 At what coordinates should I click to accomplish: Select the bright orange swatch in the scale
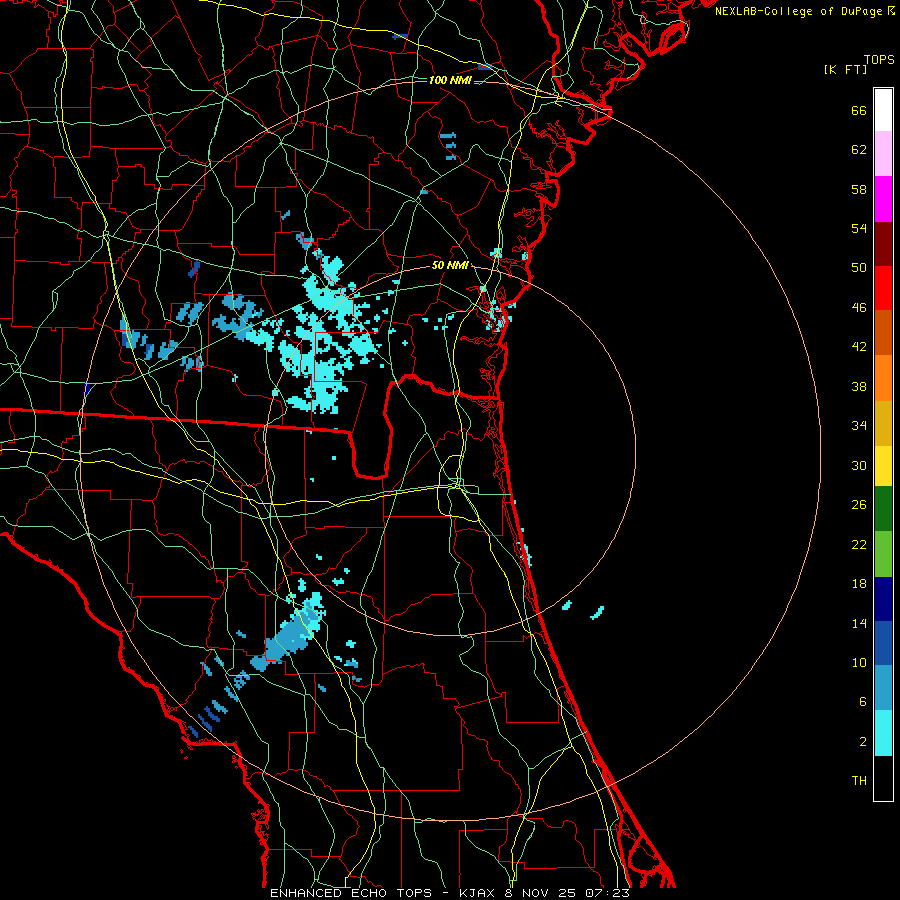point(883,378)
